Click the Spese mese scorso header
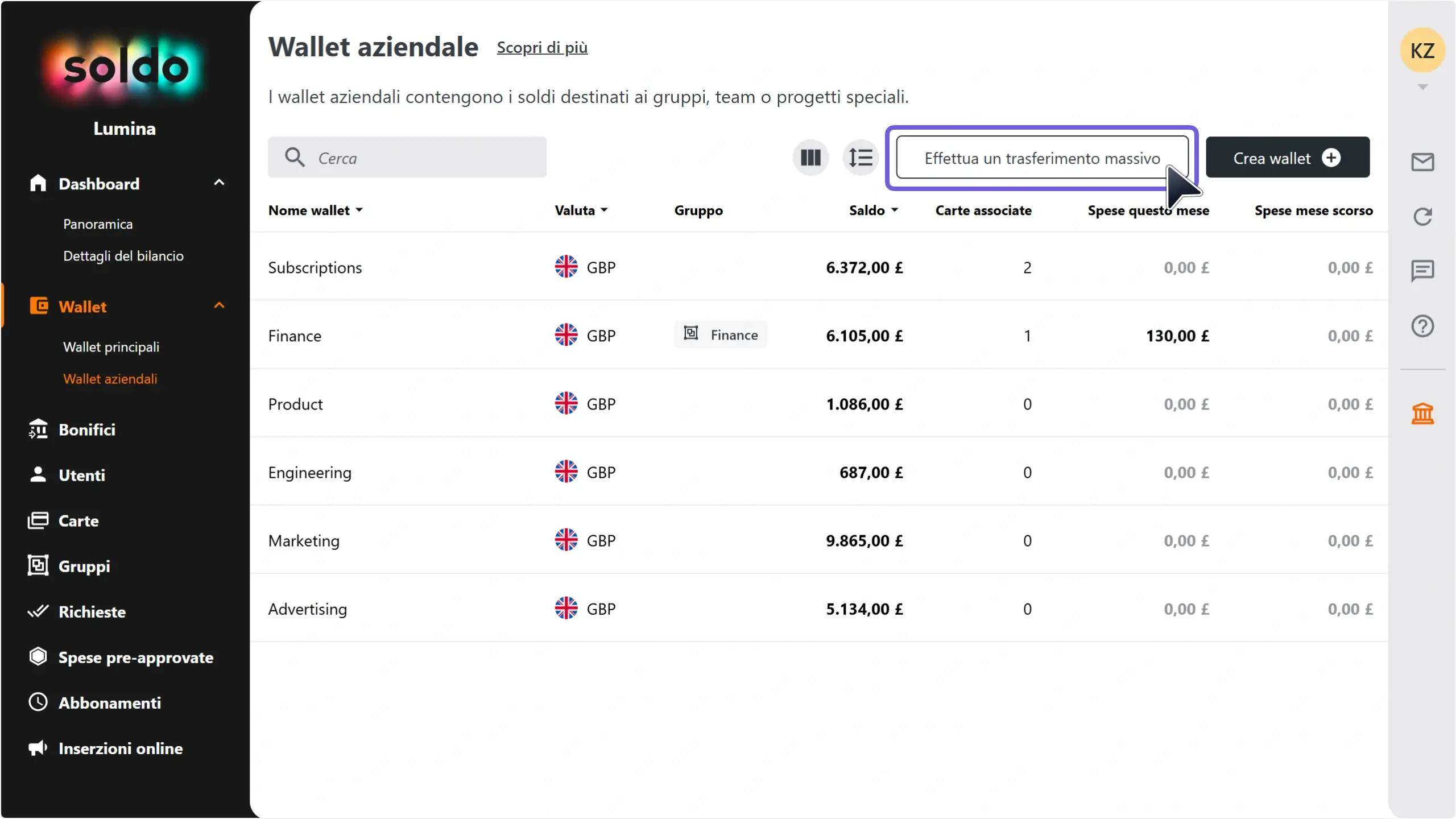This screenshot has height=819, width=1456. coord(1314,210)
